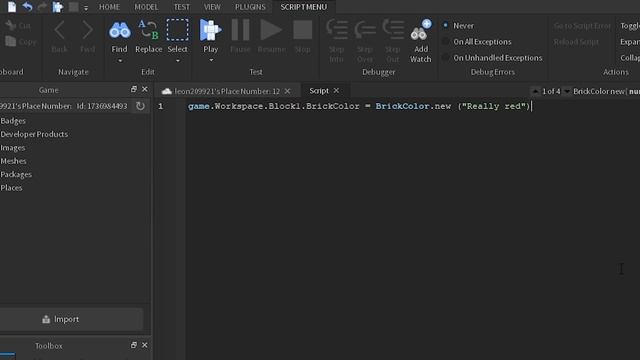Click Go to Script Error
Viewport: 640px width, 360px height.
coord(582,26)
